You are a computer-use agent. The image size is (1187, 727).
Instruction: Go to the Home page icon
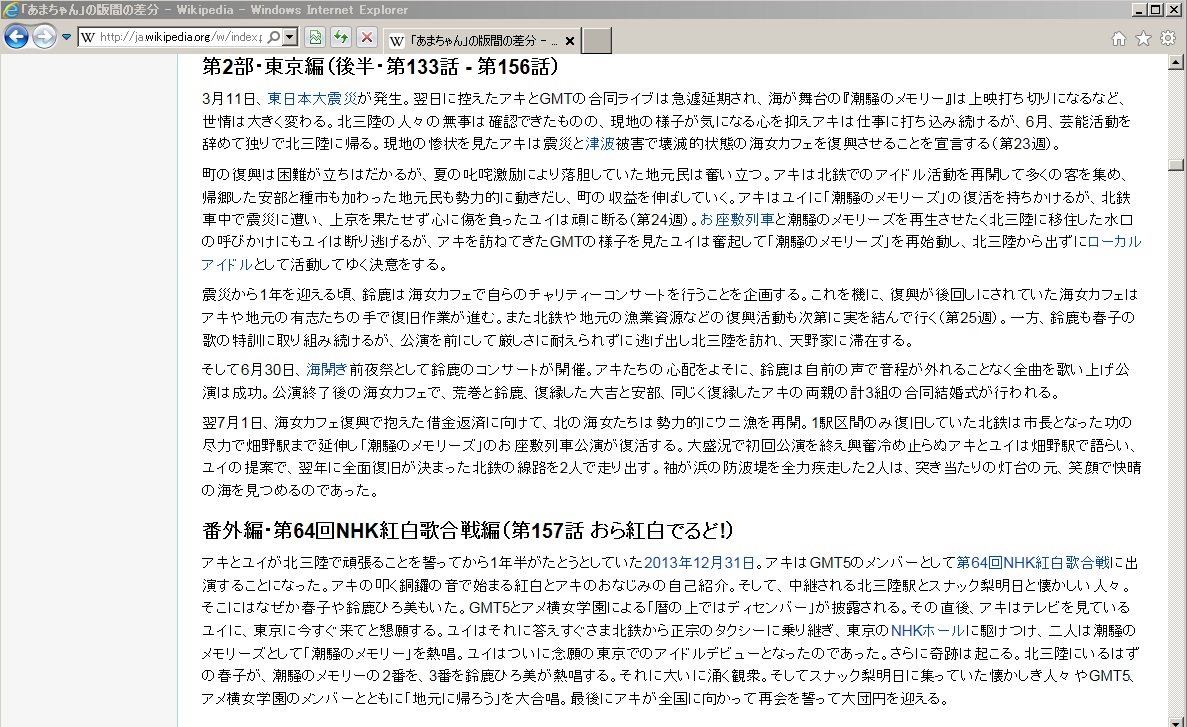(1119, 38)
